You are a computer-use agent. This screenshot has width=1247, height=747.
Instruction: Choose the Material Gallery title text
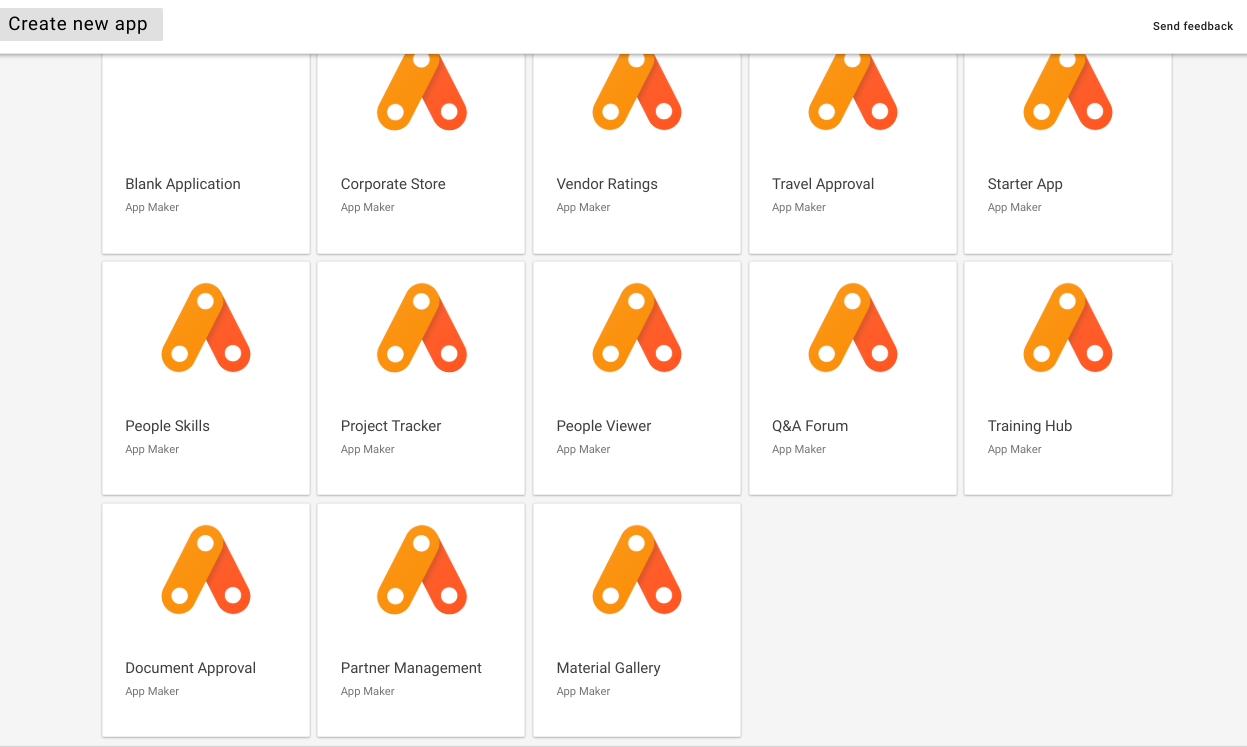[x=608, y=668]
